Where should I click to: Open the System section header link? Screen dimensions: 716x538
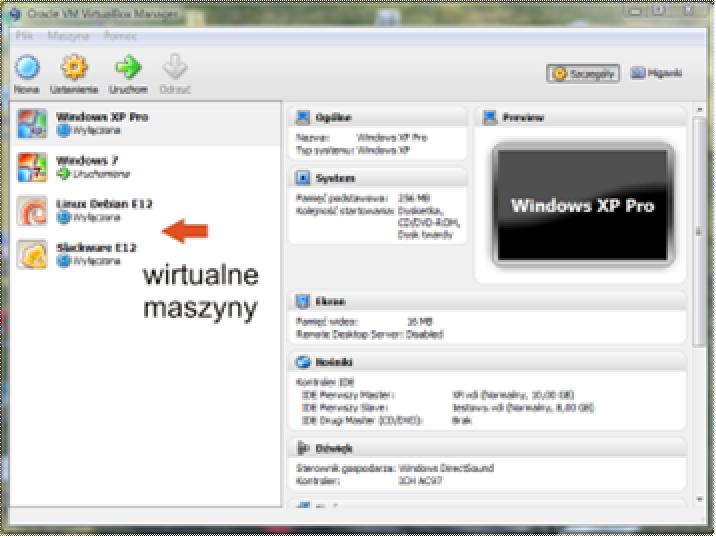335,178
